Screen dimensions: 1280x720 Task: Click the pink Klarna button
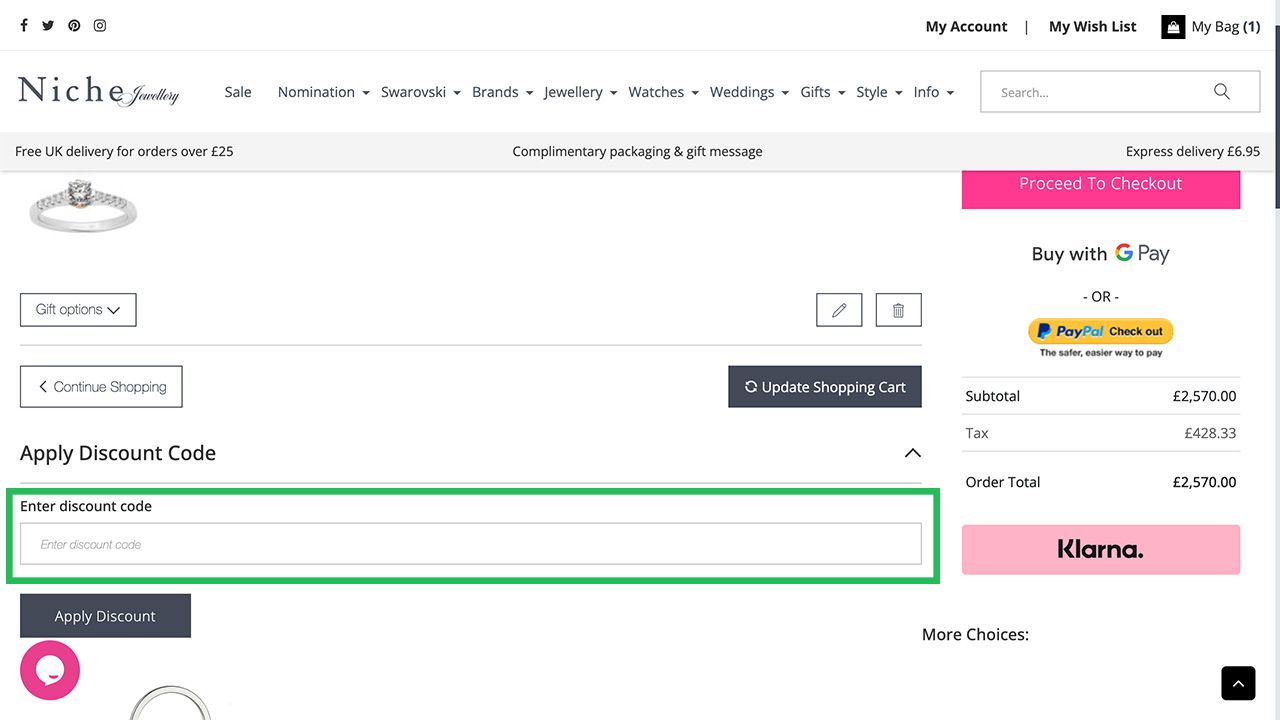[x=1101, y=549]
